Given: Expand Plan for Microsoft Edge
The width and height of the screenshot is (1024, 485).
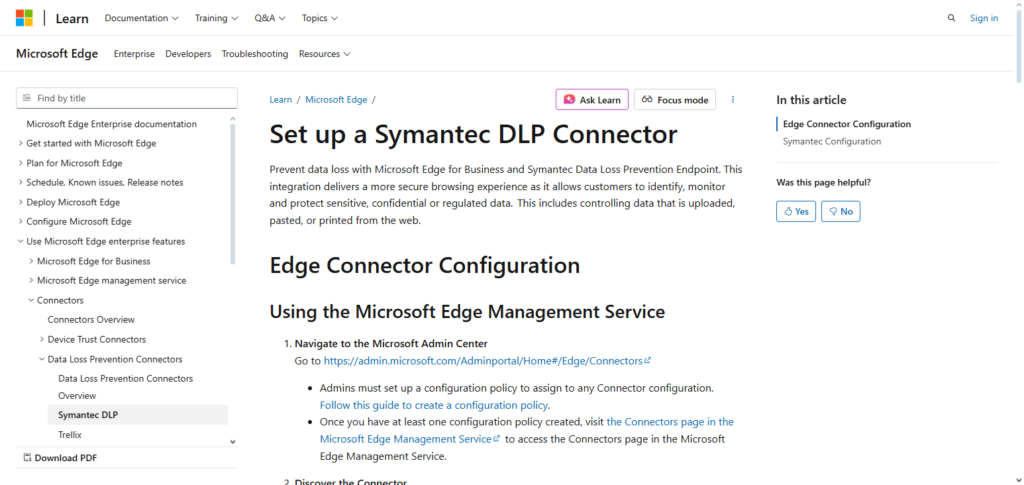Looking at the screenshot, I should tap(70, 163).
